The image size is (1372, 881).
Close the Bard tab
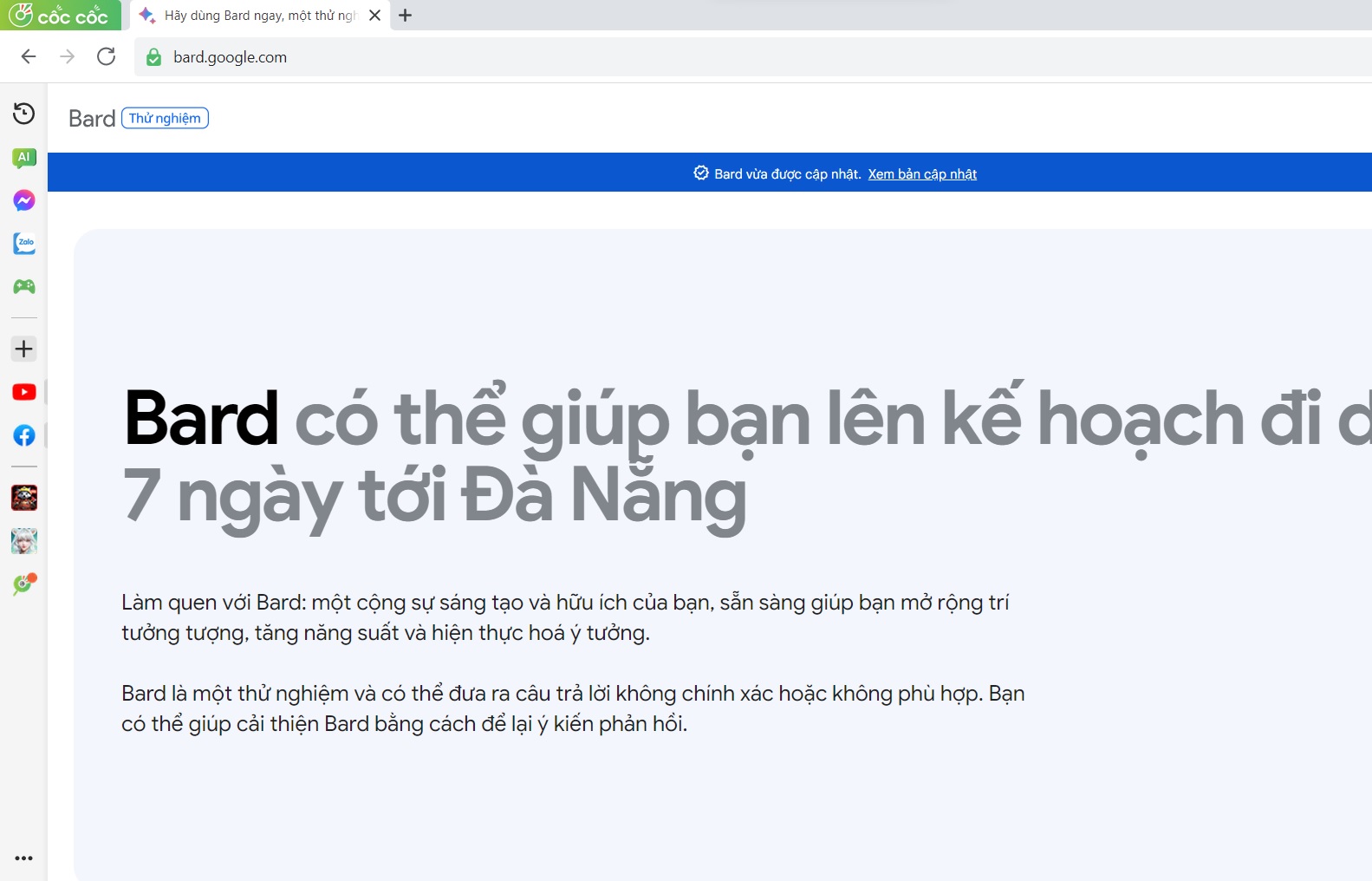coord(374,16)
